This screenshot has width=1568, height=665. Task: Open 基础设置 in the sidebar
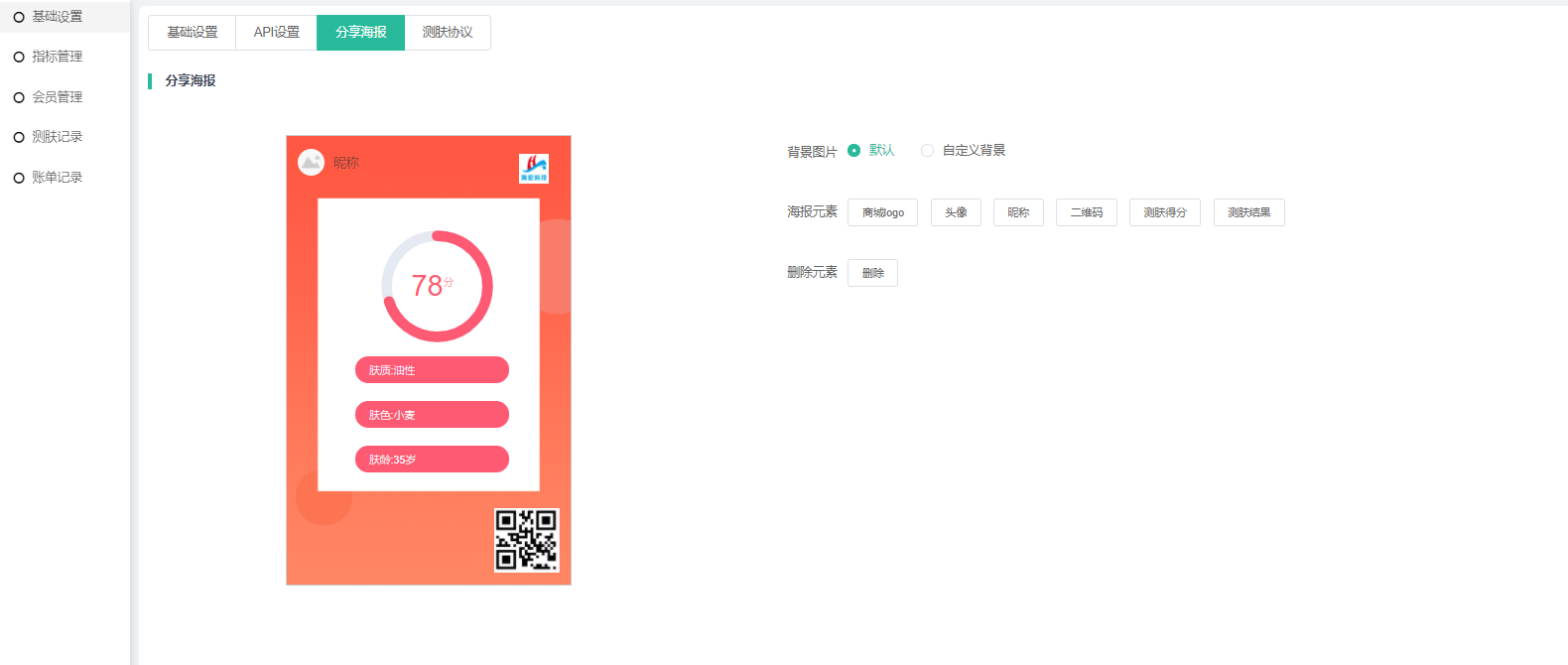(65, 17)
